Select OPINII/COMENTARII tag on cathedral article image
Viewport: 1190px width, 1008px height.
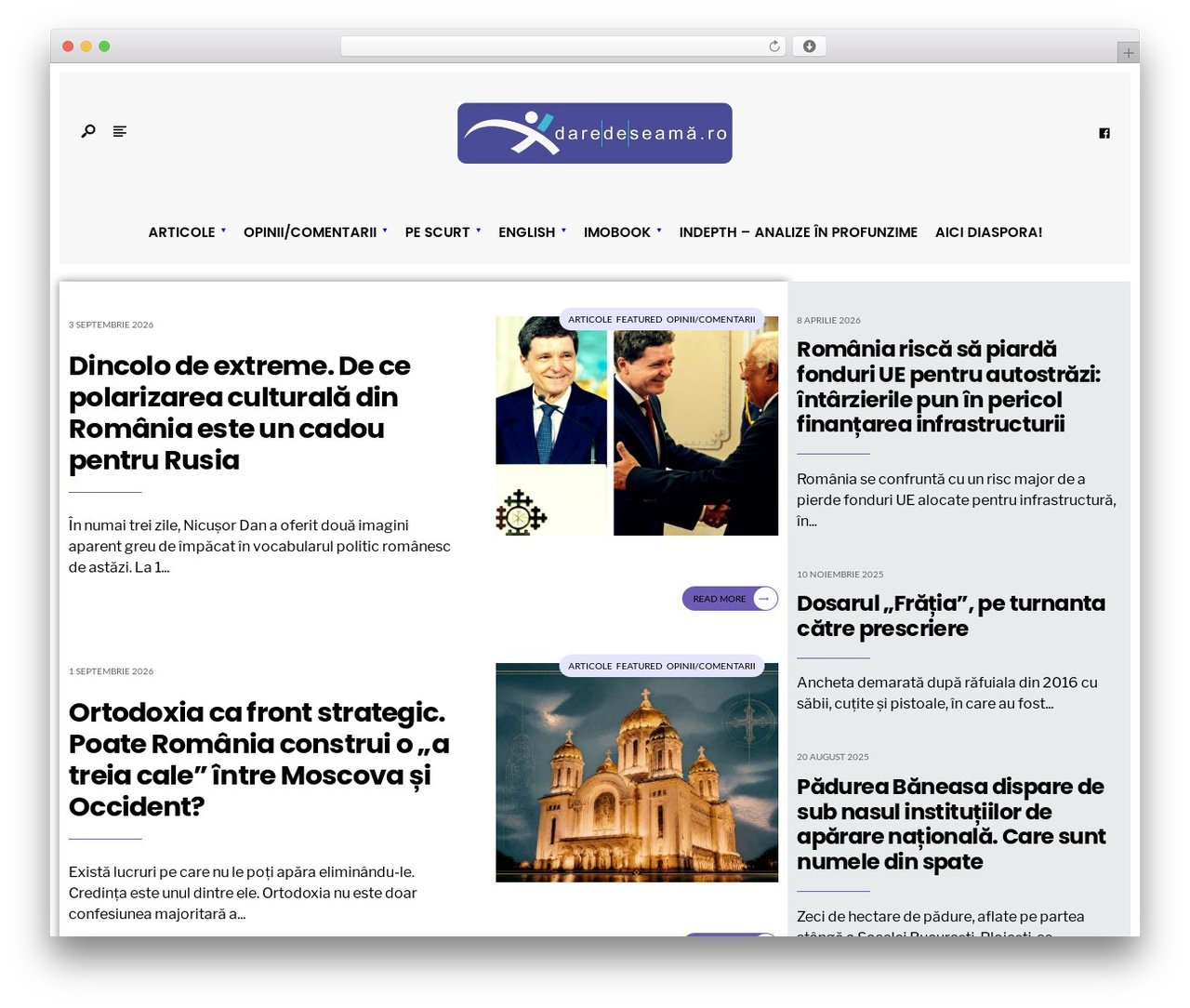pos(711,667)
